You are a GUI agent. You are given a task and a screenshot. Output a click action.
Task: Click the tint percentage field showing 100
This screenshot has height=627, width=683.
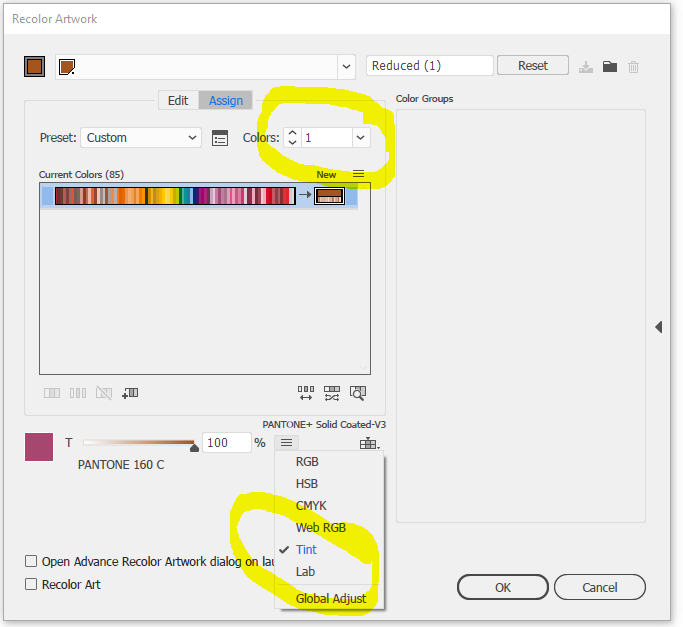click(227, 443)
